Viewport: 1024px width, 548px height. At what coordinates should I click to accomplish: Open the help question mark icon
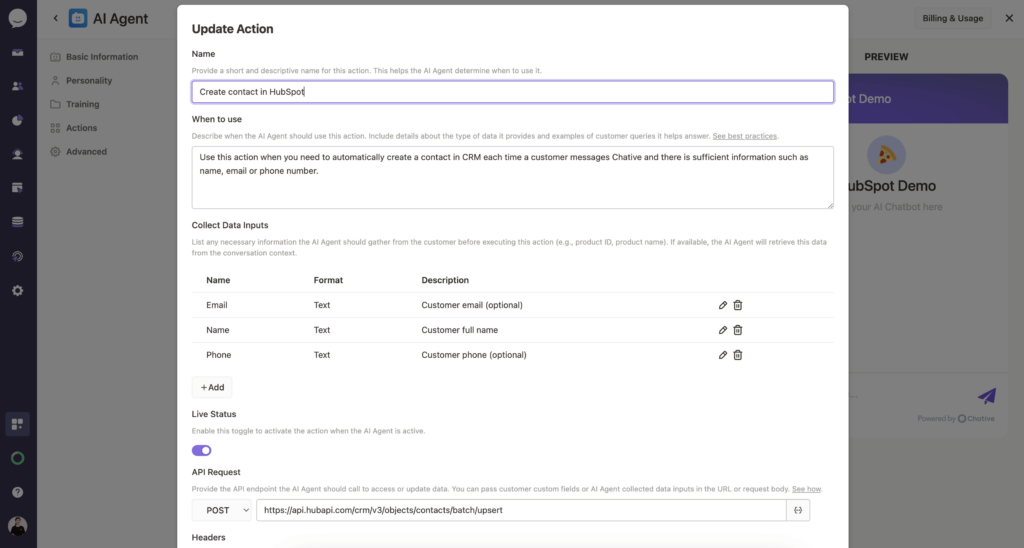[x=18, y=492]
